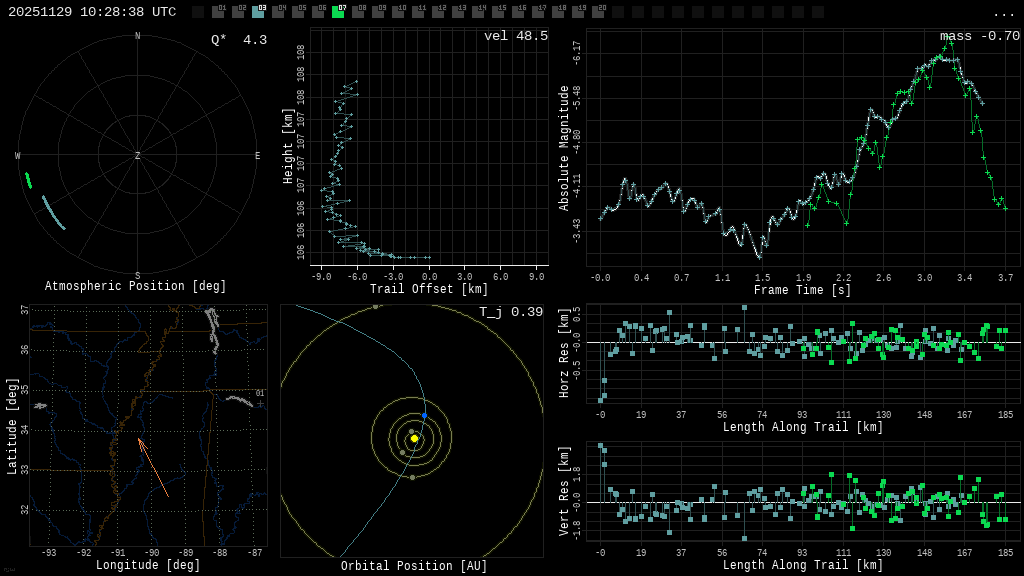1024x576 pixels.
Task: Click the zenith Z marker in polar plot
Action: [138, 156]
